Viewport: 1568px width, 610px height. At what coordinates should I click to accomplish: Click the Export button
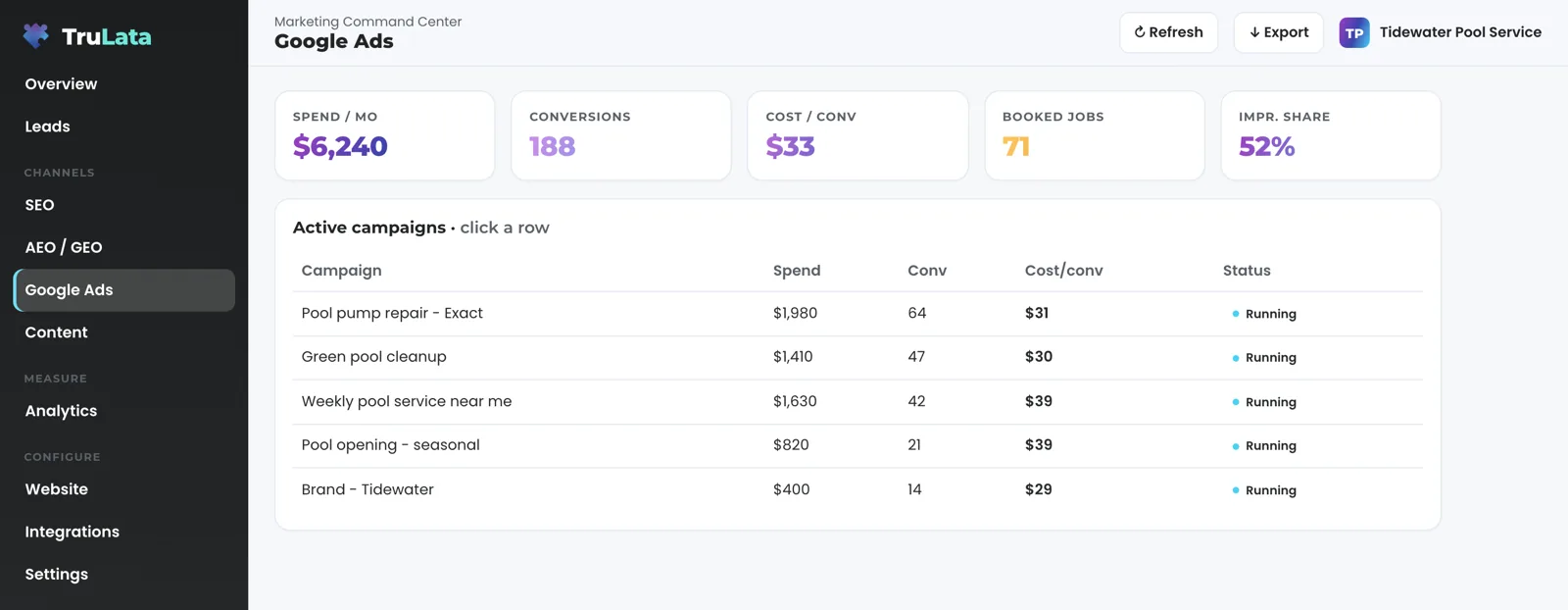[1278, 32]
